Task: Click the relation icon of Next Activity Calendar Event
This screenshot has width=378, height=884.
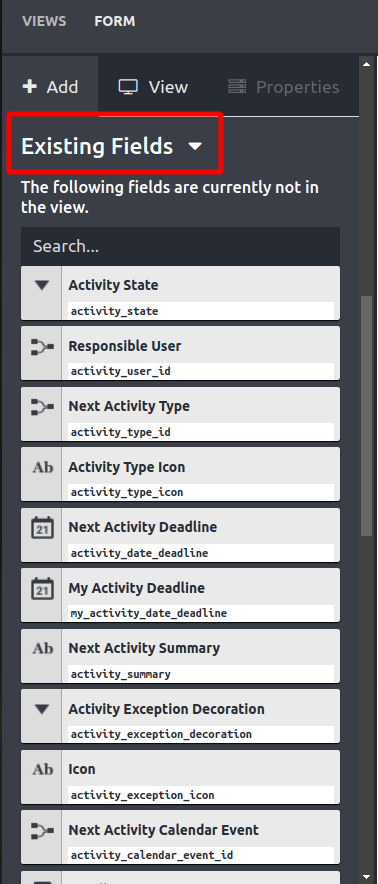Action: coord(42,830)
